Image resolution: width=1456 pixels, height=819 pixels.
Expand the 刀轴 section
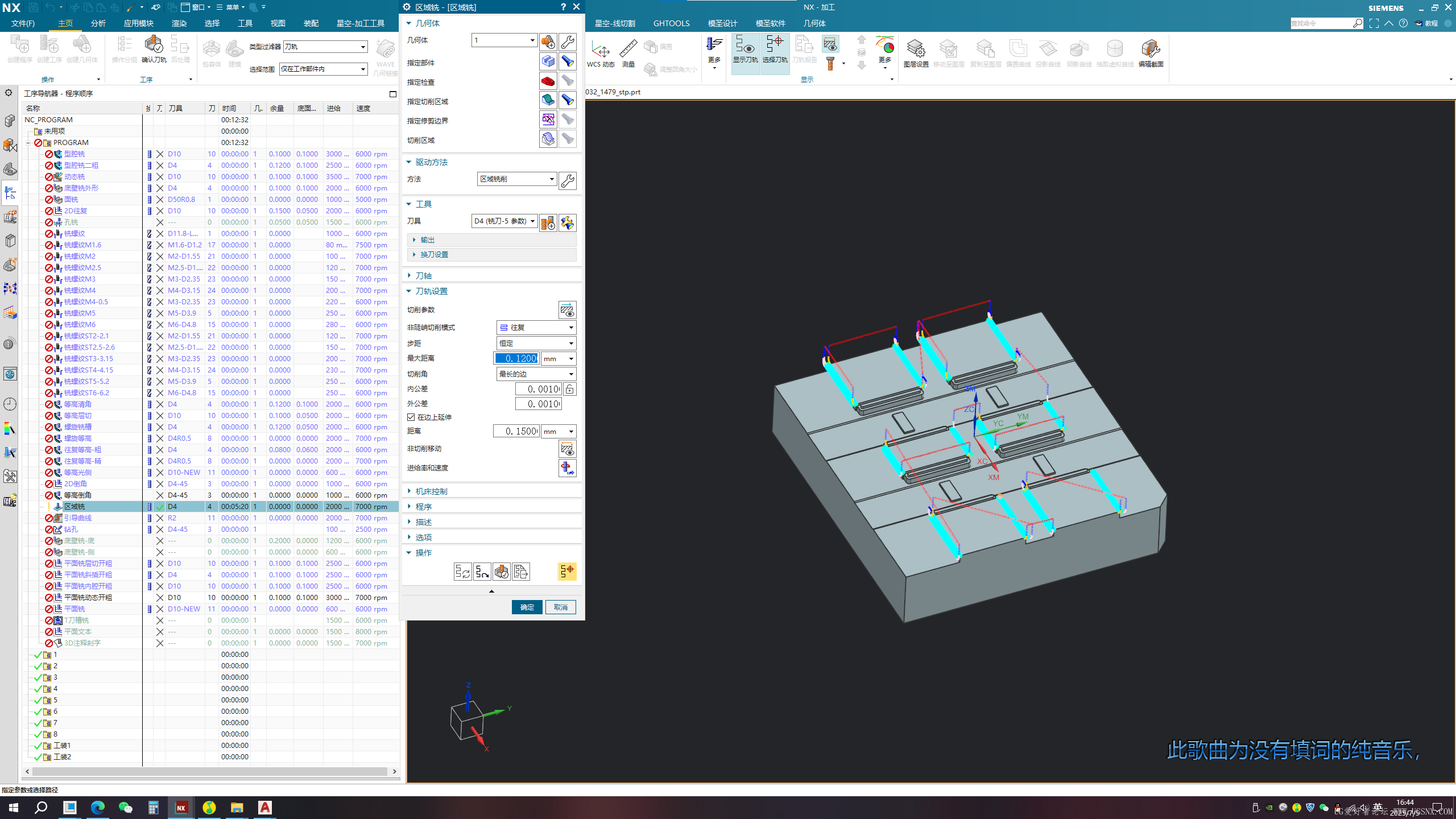(x=423, y=275)
